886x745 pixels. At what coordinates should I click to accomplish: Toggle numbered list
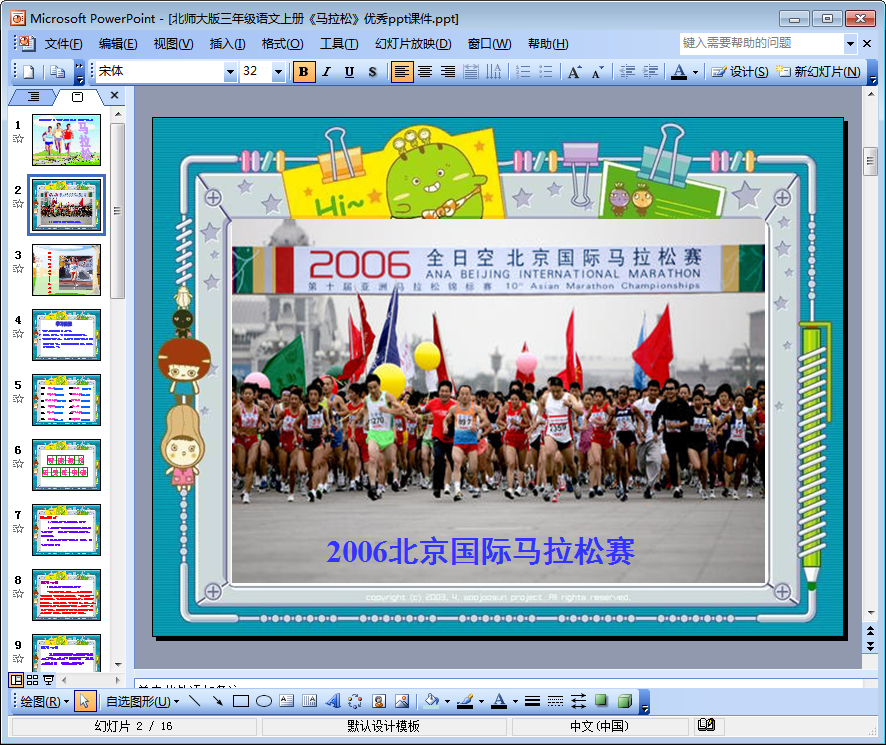523,72
